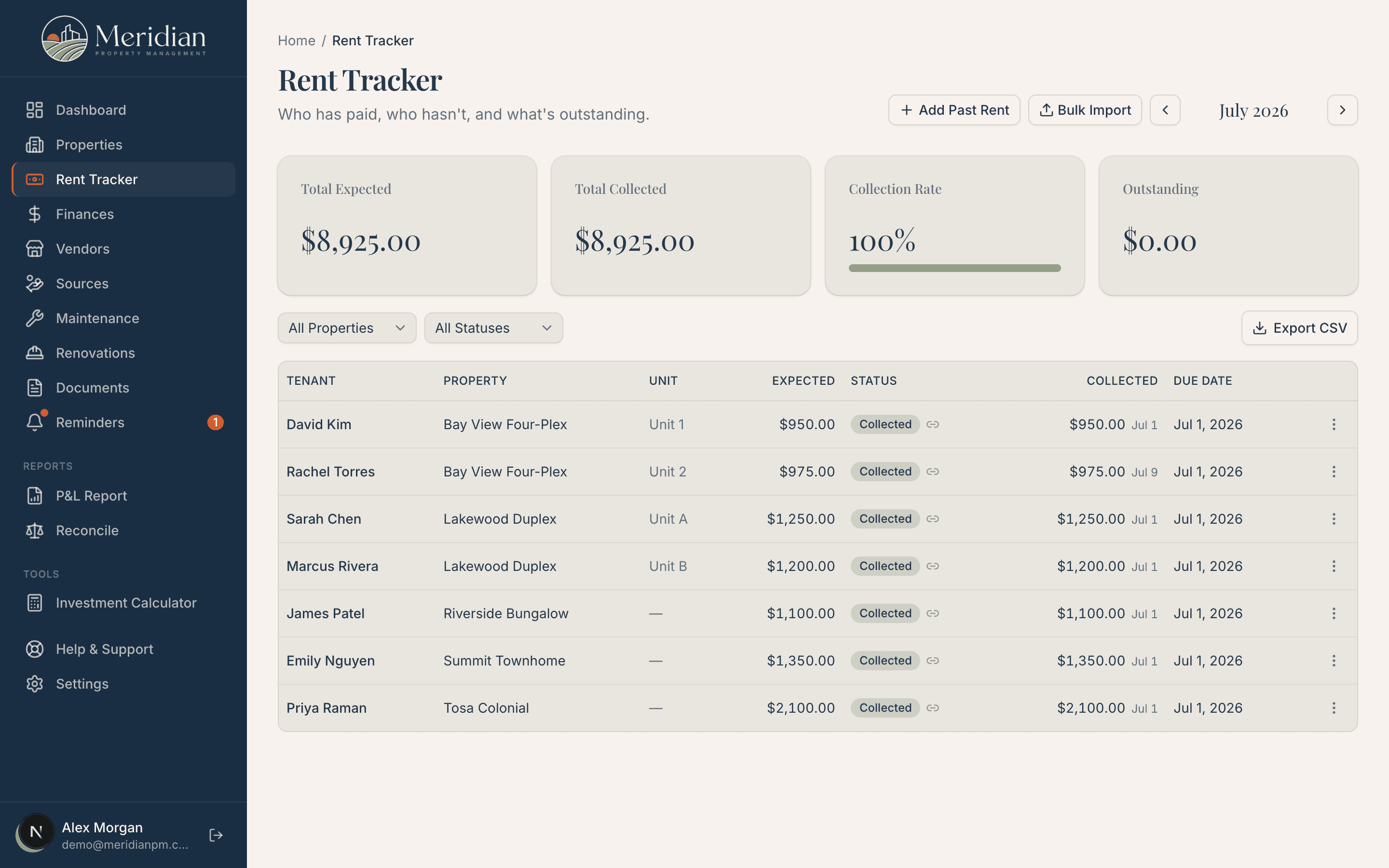Open row menu for Priya Raman
Image resolution: width=1389 pixels, height=868 pixels.
coord(1334,708)
